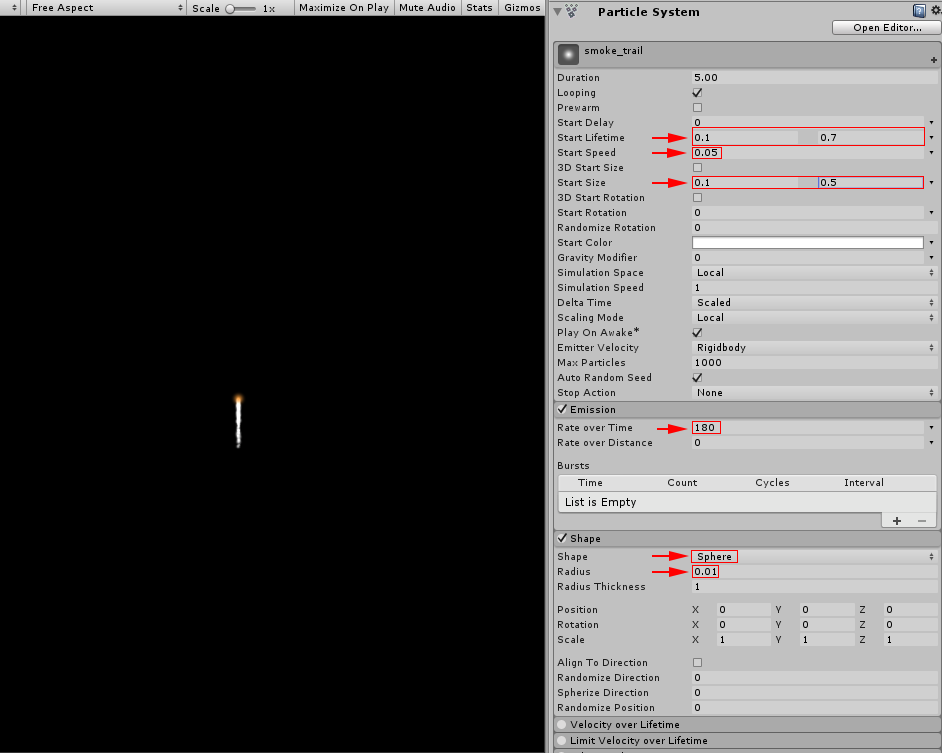The width and height of the screenshot is (942, 753).
Task: Open Gravity Modifier mode dropdown arrow
Action: [x=932, y=258]
